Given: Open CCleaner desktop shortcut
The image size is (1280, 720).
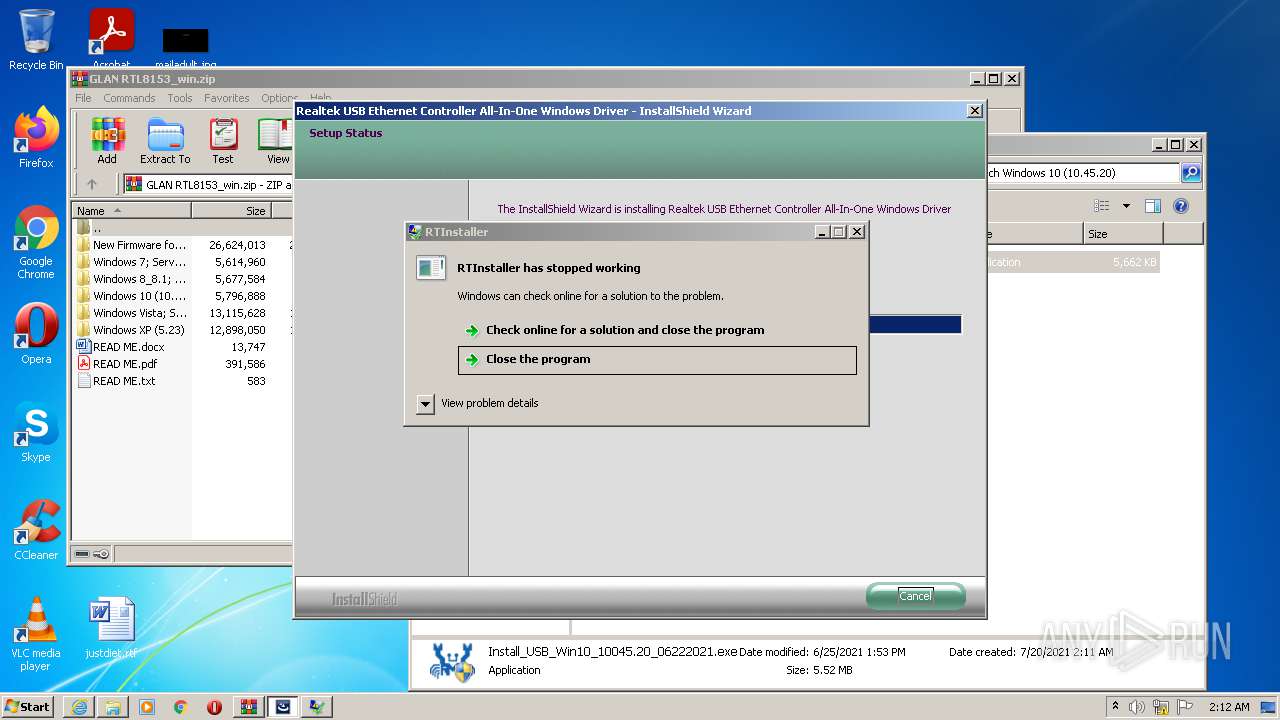Looking at the screenshot, I should tap(36, 530).
